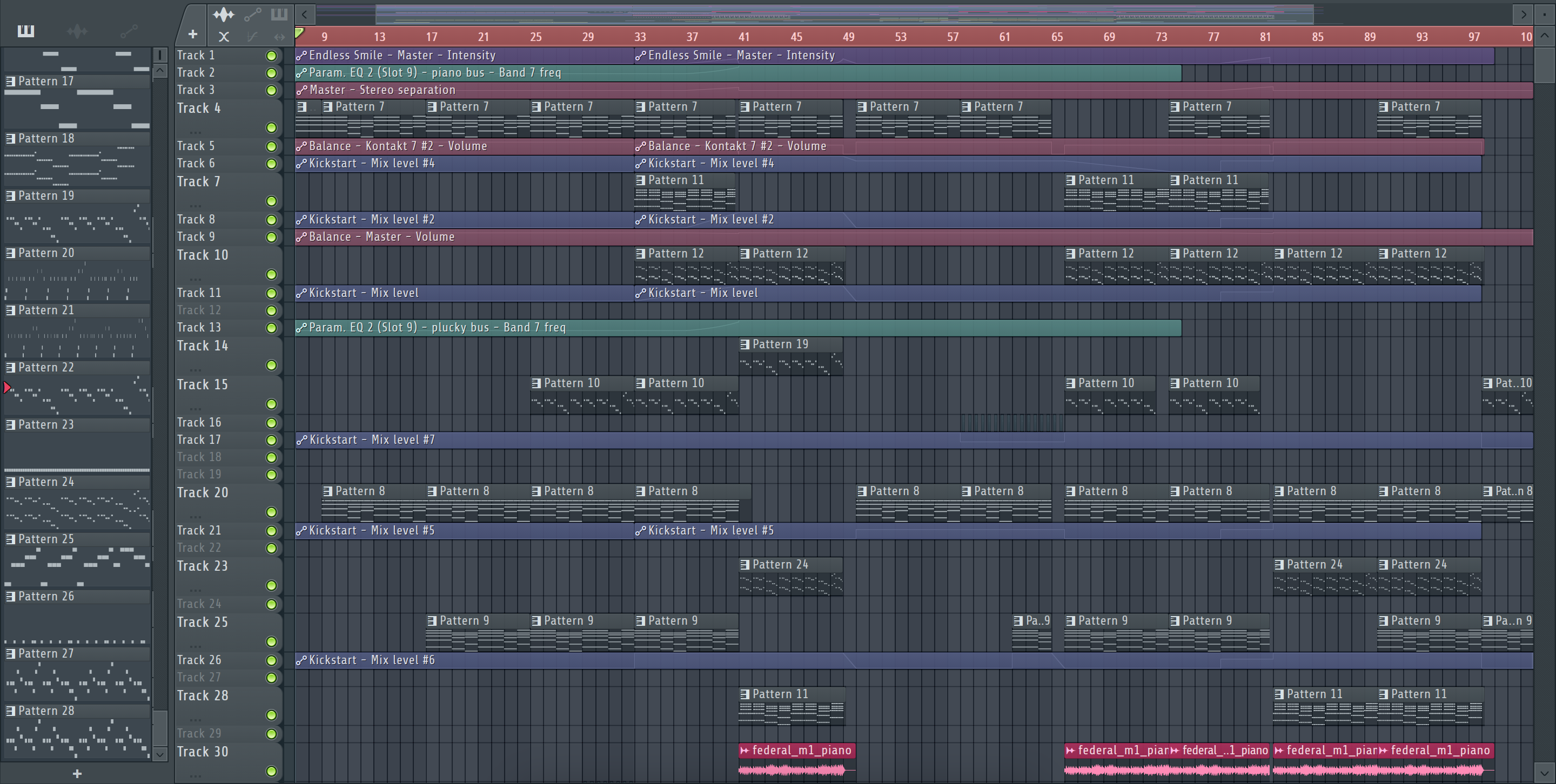Open clip menu of first Pattern 10 on Track 15

coord(536,383)
